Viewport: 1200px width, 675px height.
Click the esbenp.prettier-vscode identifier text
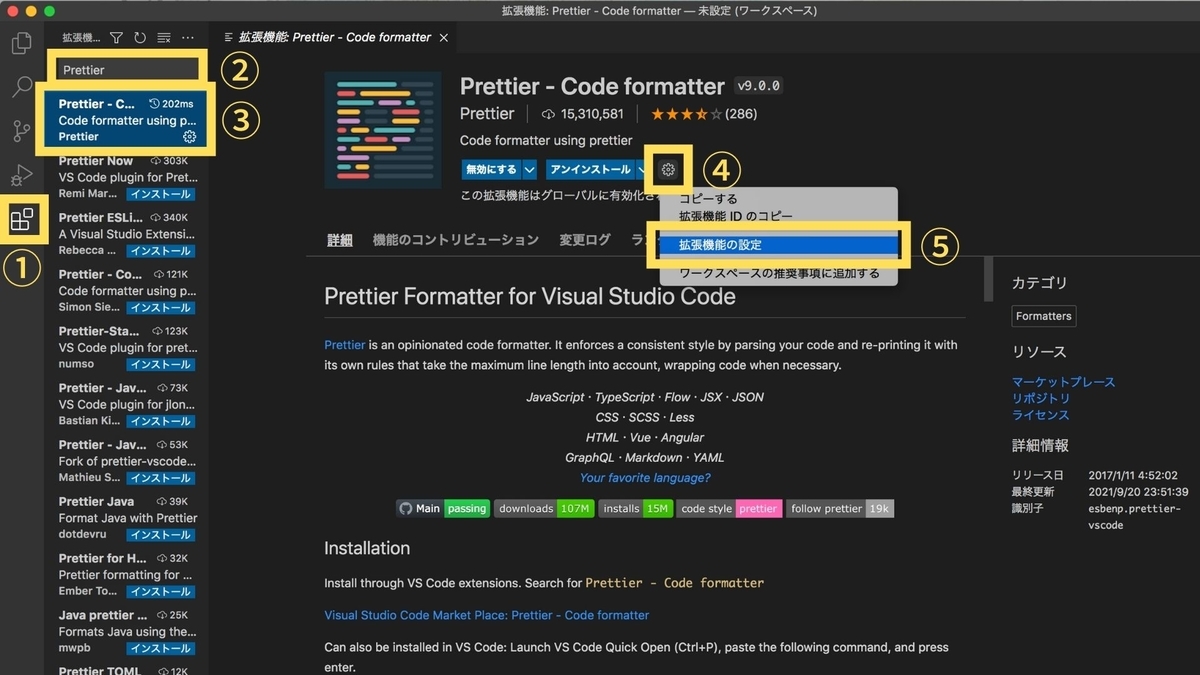(1134, 517)
